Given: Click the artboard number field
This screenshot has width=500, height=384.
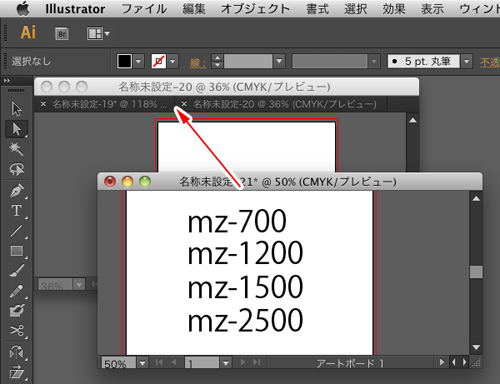Looking at the screenshot, I should point(202,363).
